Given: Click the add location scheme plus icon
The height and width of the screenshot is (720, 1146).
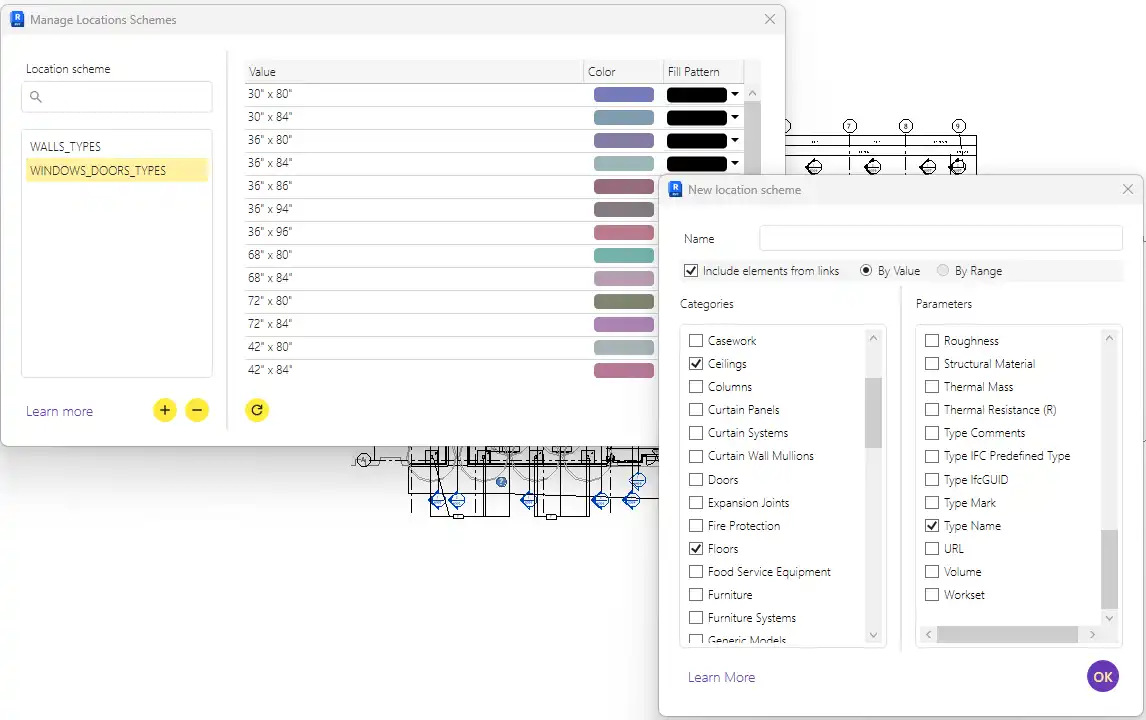Looking at the screenshot, I should [x=165, y=410].
